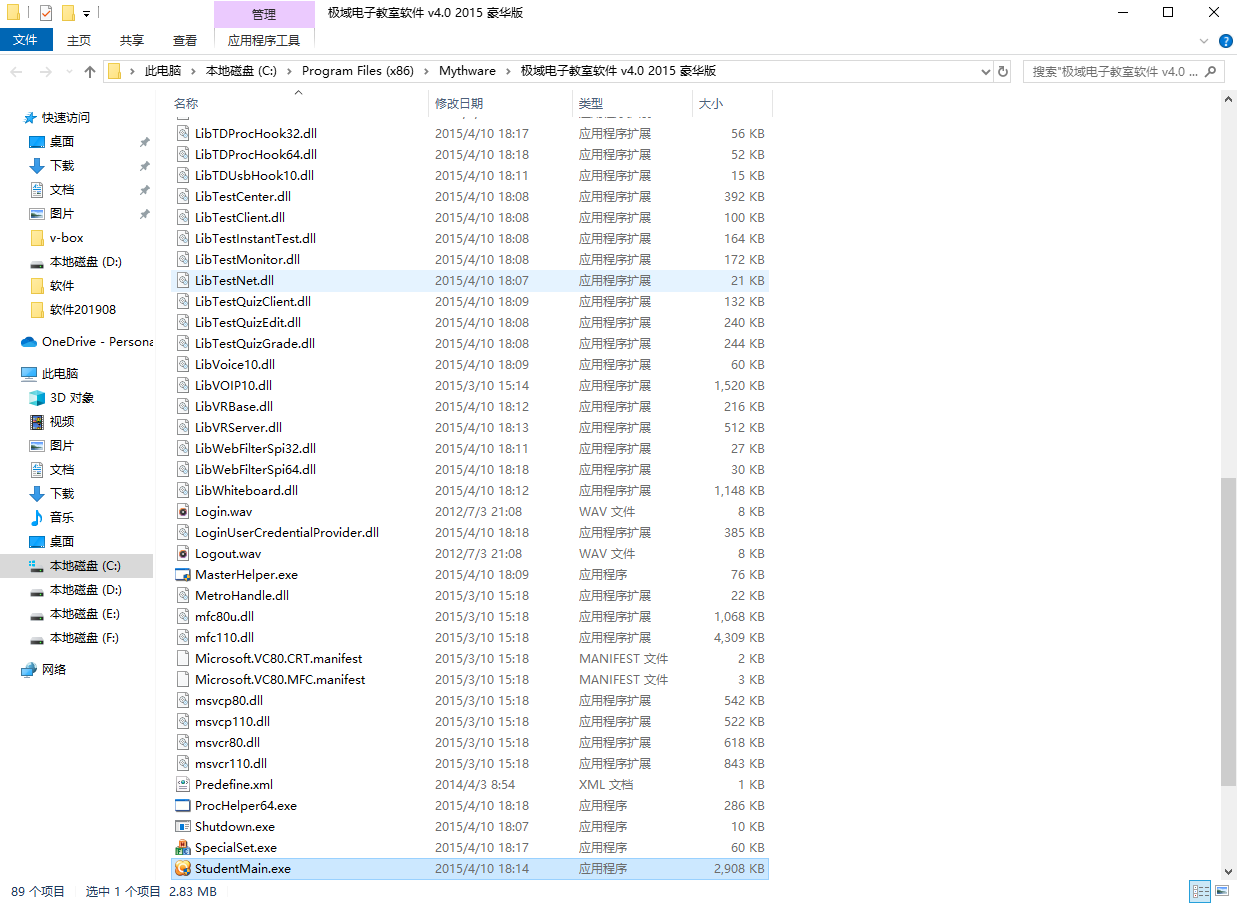Image resolution: width=1238 pixels, height=904 pixels.
Task: Click the Shutdown.exe file icon
Action: (182, 827)
